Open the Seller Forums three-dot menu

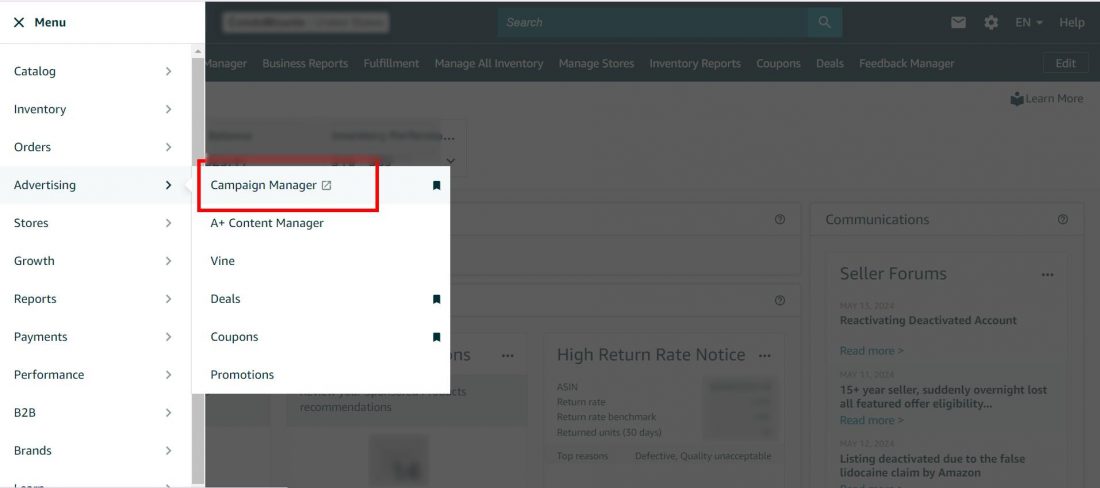pos(1047,274)
